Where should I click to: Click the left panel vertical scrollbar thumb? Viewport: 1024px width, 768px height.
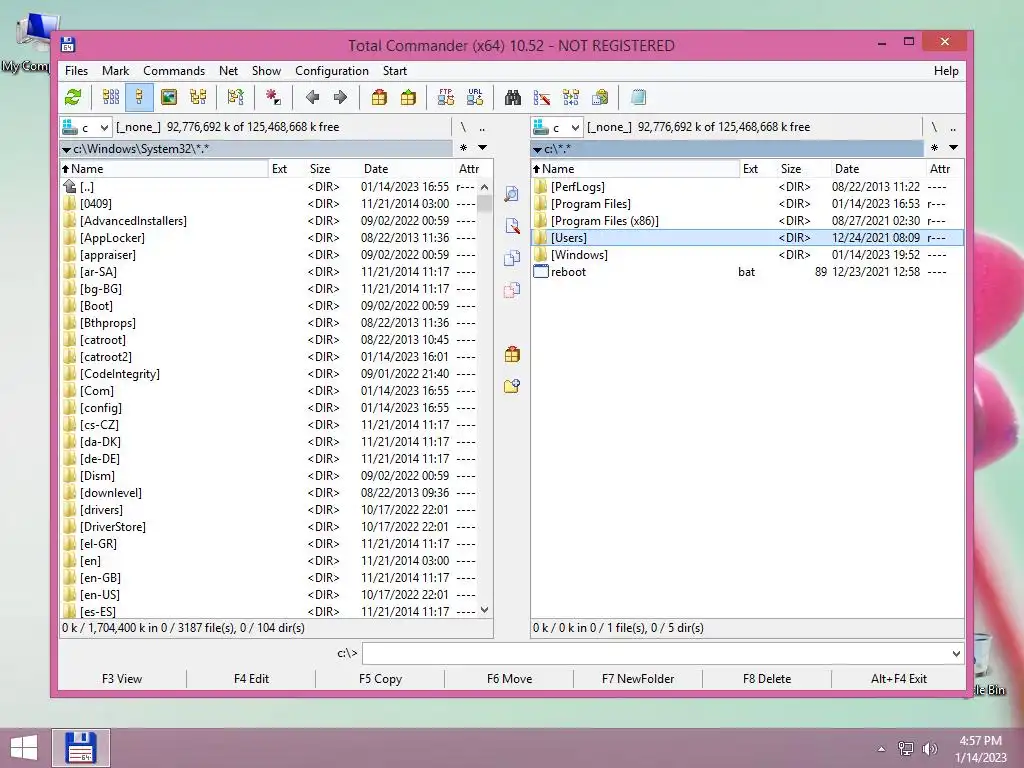click(484, 203)
